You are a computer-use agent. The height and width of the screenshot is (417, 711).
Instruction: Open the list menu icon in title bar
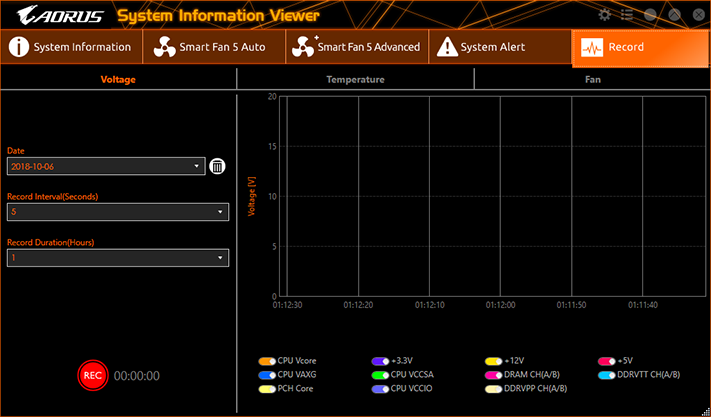coord(627,15)
